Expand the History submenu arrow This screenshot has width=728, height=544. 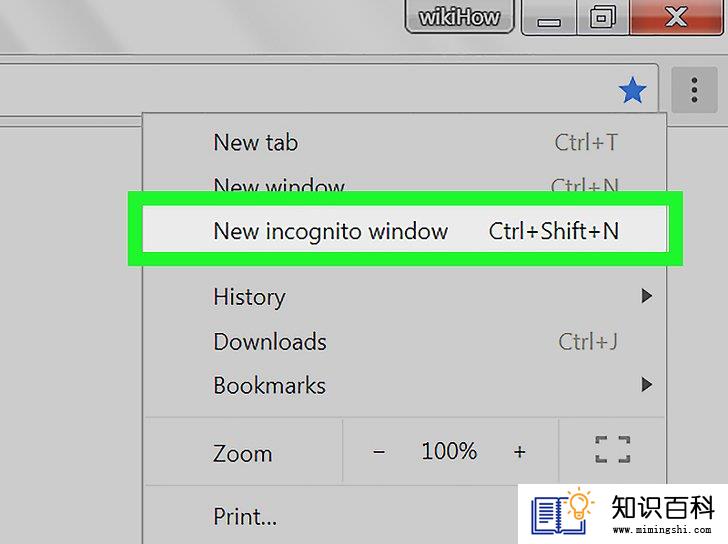pos(646,296)
